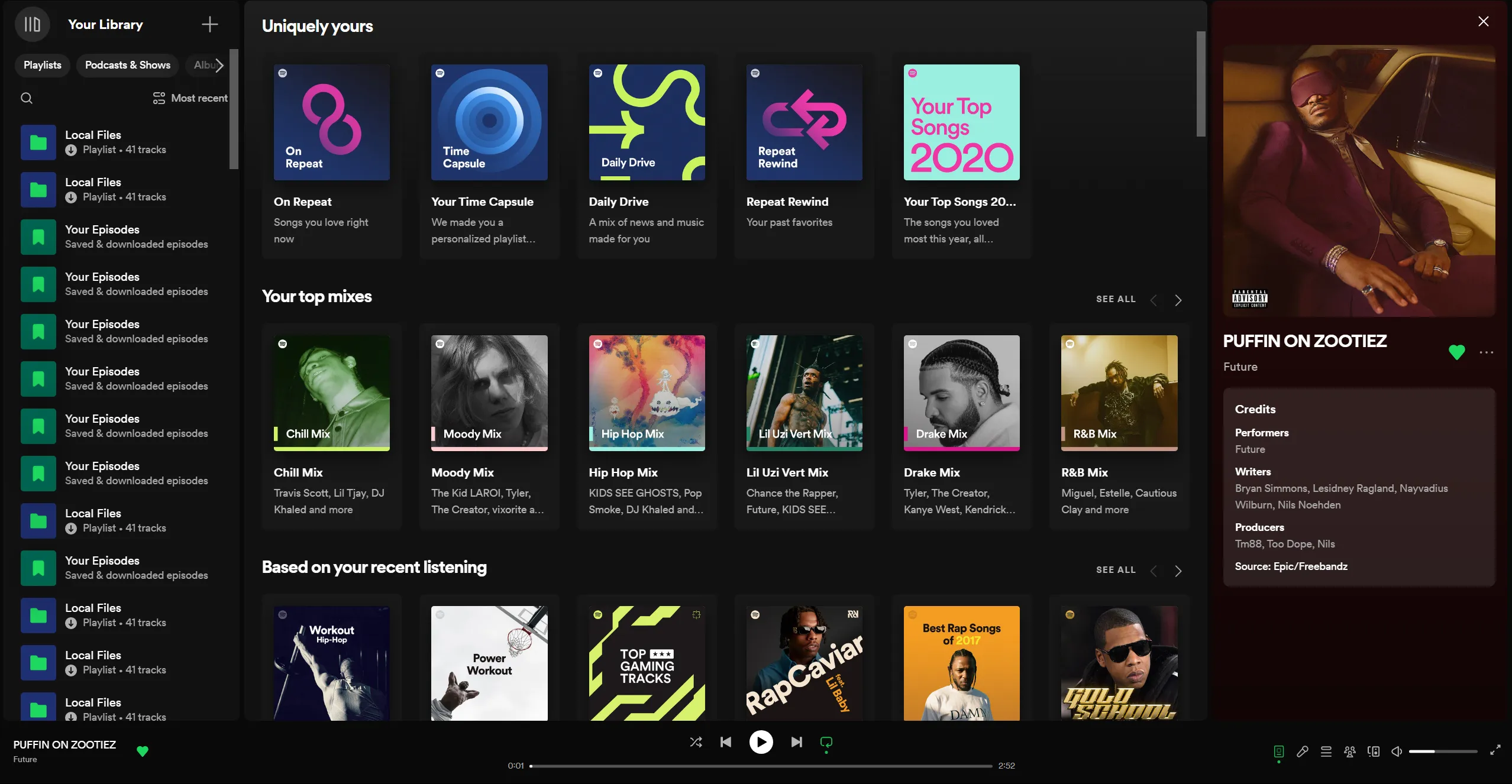Open the Connect to a device panel
Screen dimensions: 1512x784
click(x=1373, y=751)
